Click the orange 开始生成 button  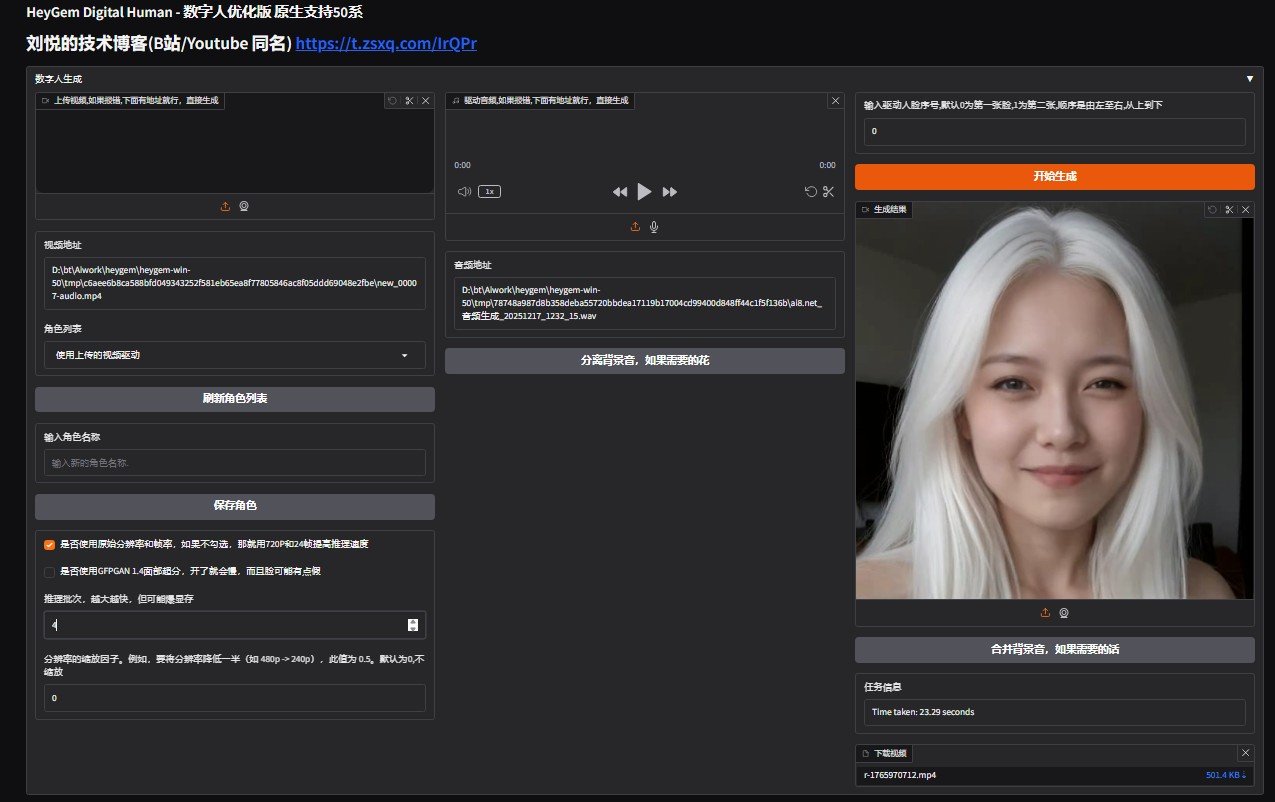pyautogui.click(x=1054, y=177)
